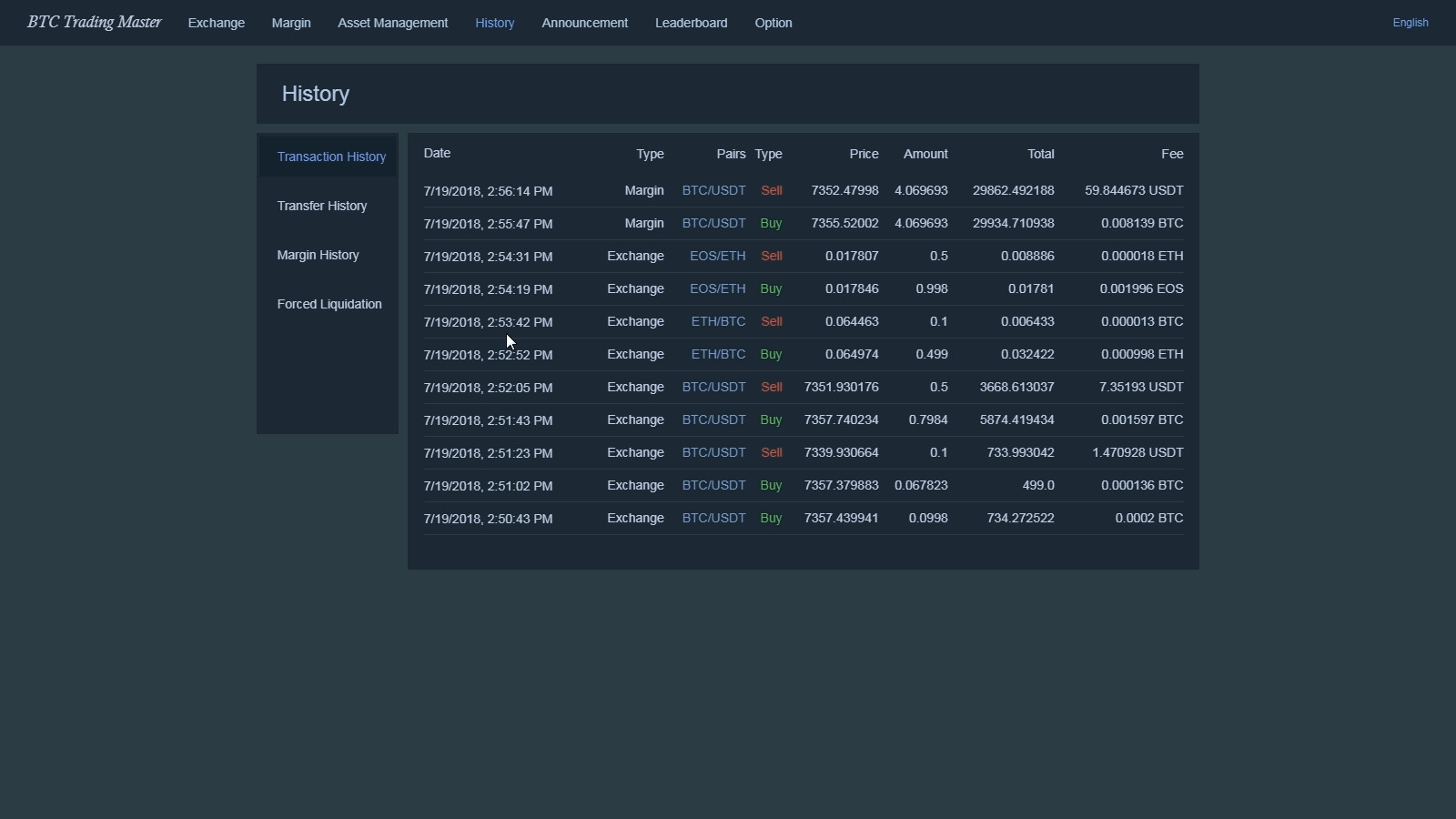Open the ETH/BTC pair from the Buy row
Image resolution: width=1456 pixels, height=819 pixels.
pos(717,354)
